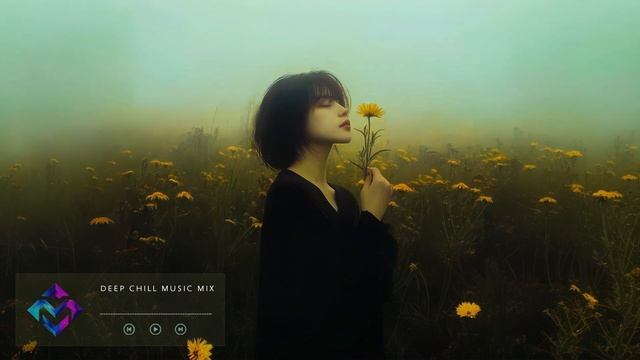Skip to the next track
Viewport: 640px width, 360px height.
[180, 329]
